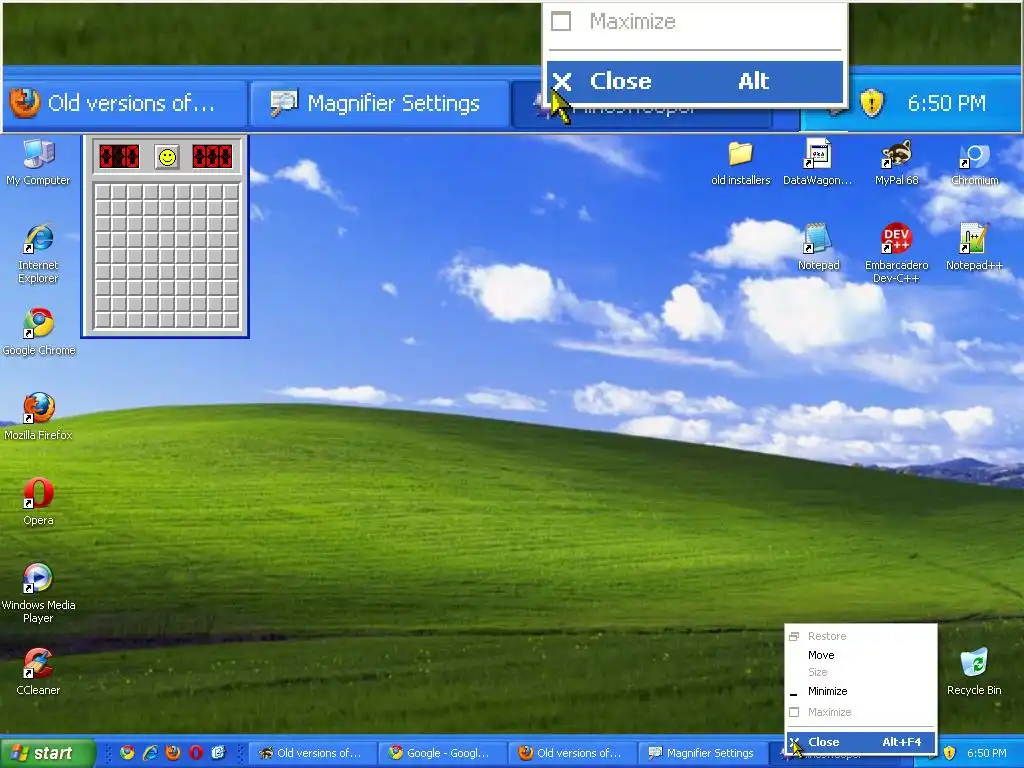Switch to MyPal 'Old versions of...' taskbar button

(315, 753)
